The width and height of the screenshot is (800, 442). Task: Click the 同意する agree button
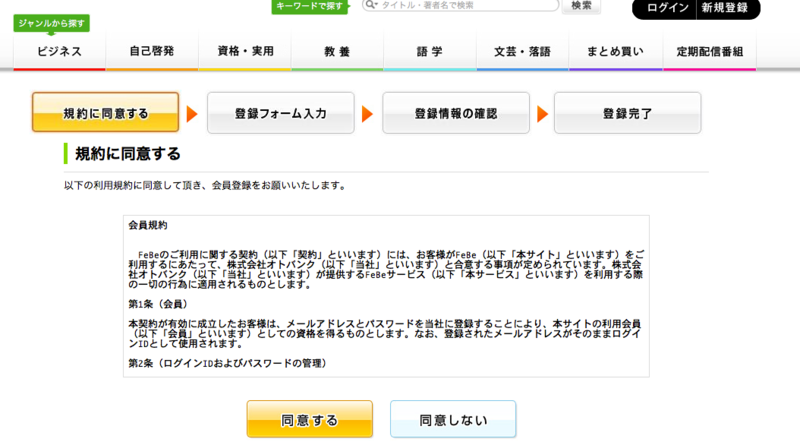[x=310, y=419]
